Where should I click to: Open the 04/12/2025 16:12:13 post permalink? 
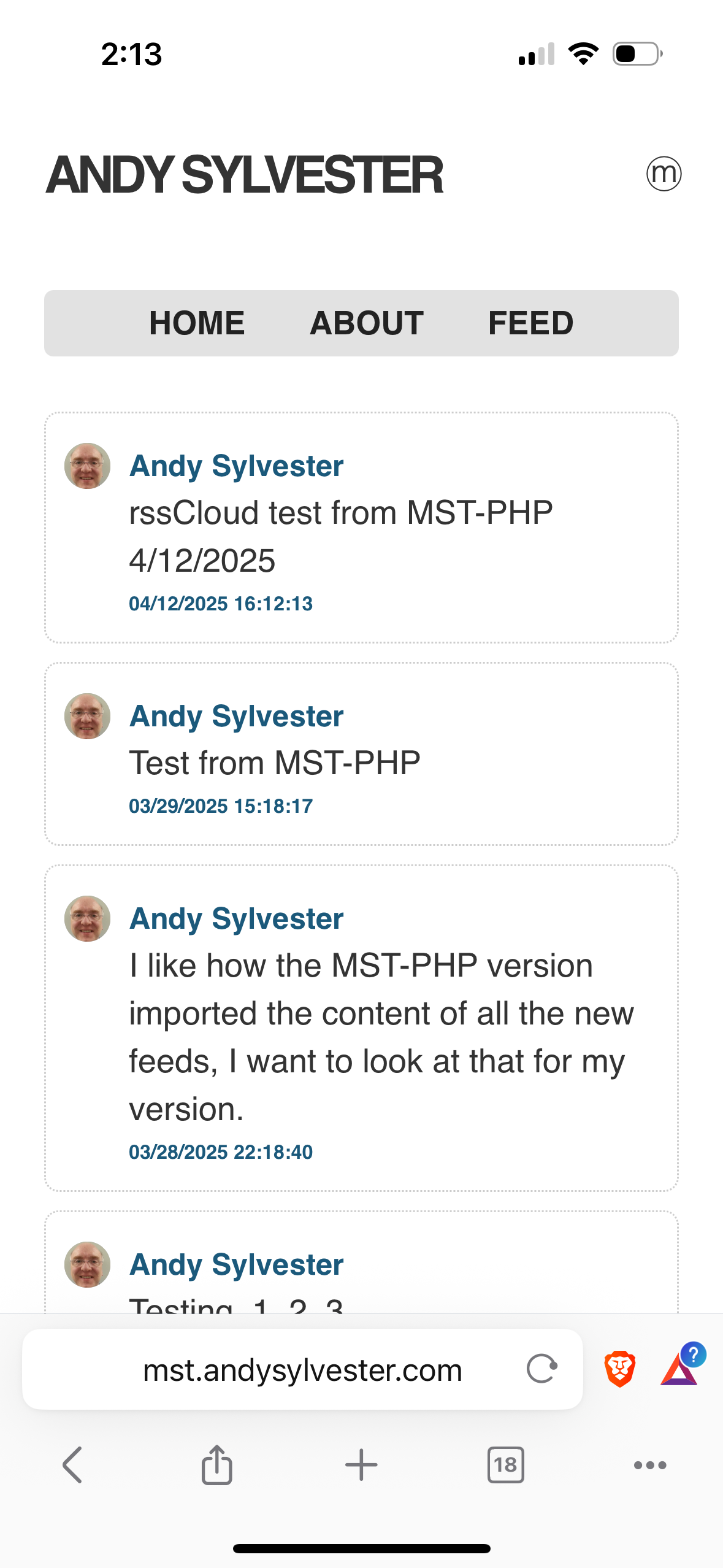coord(221,604)
